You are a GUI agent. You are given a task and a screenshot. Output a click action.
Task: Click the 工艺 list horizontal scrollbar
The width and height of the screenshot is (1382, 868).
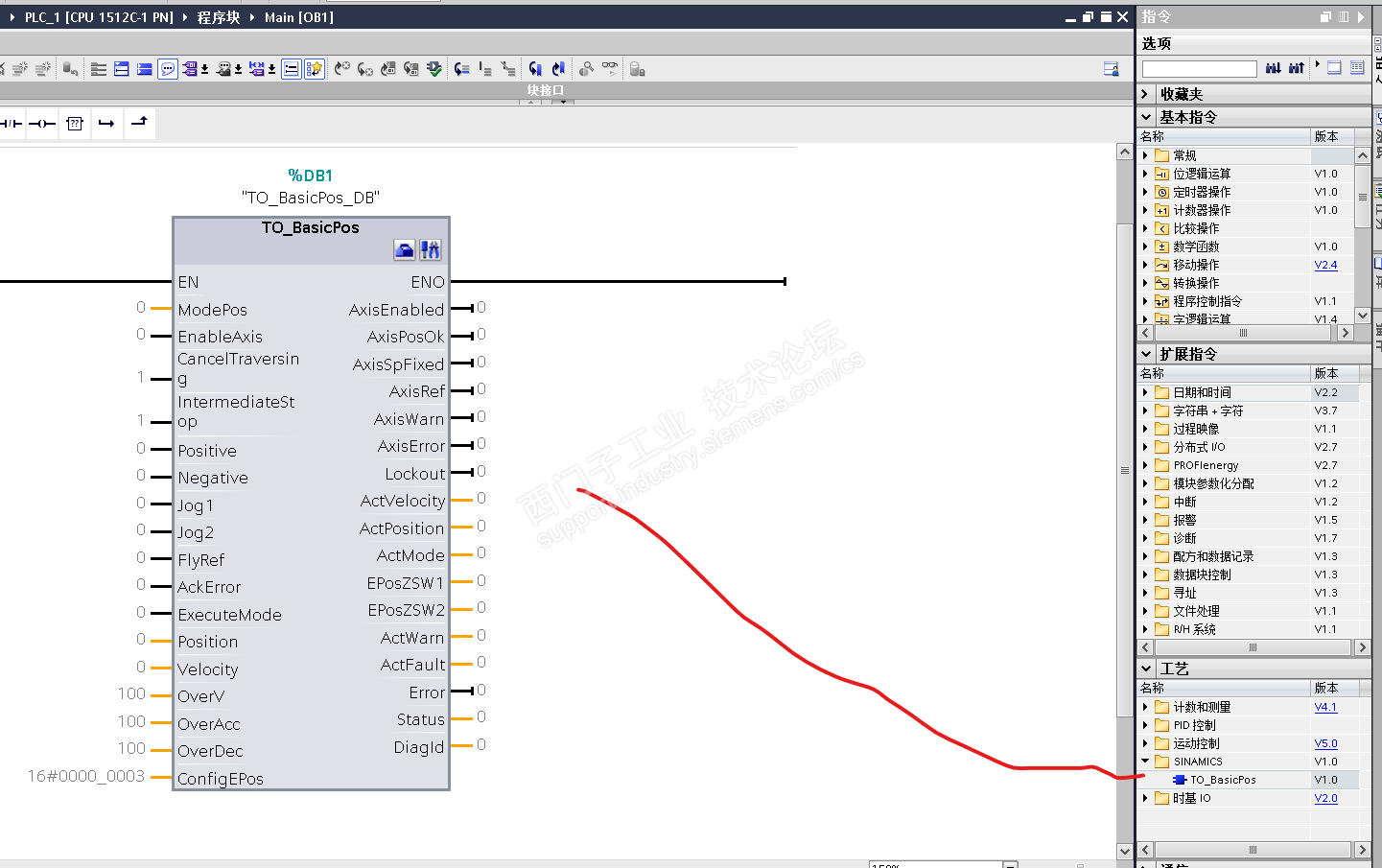pos(1253,850)
